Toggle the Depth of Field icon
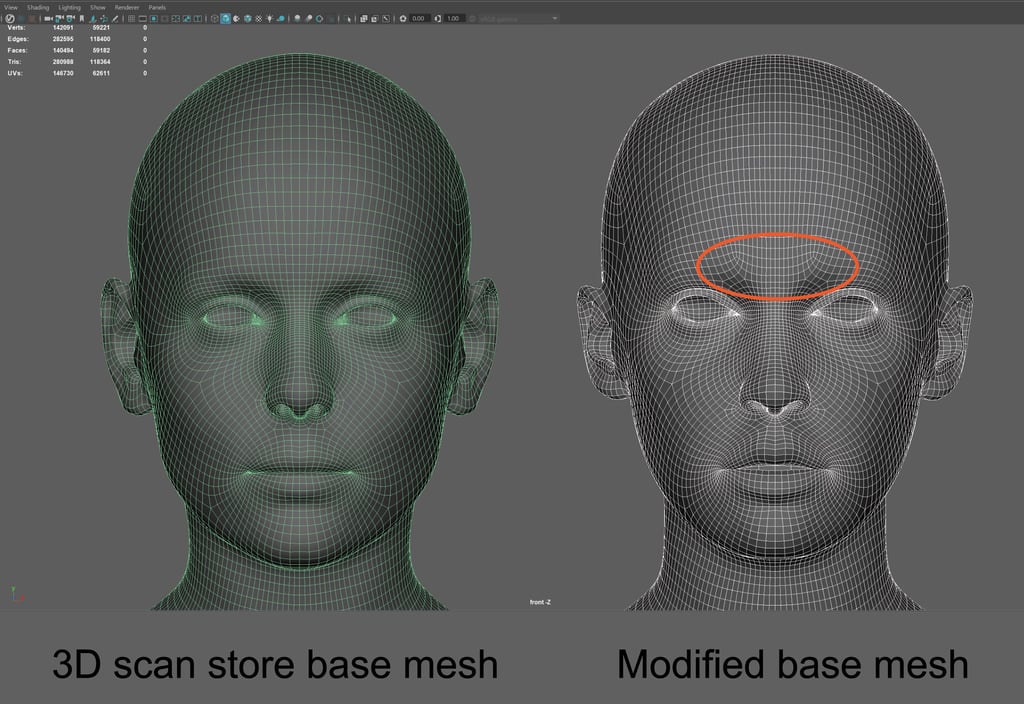Screen dimensions: 1024x704 coord(331,18)
